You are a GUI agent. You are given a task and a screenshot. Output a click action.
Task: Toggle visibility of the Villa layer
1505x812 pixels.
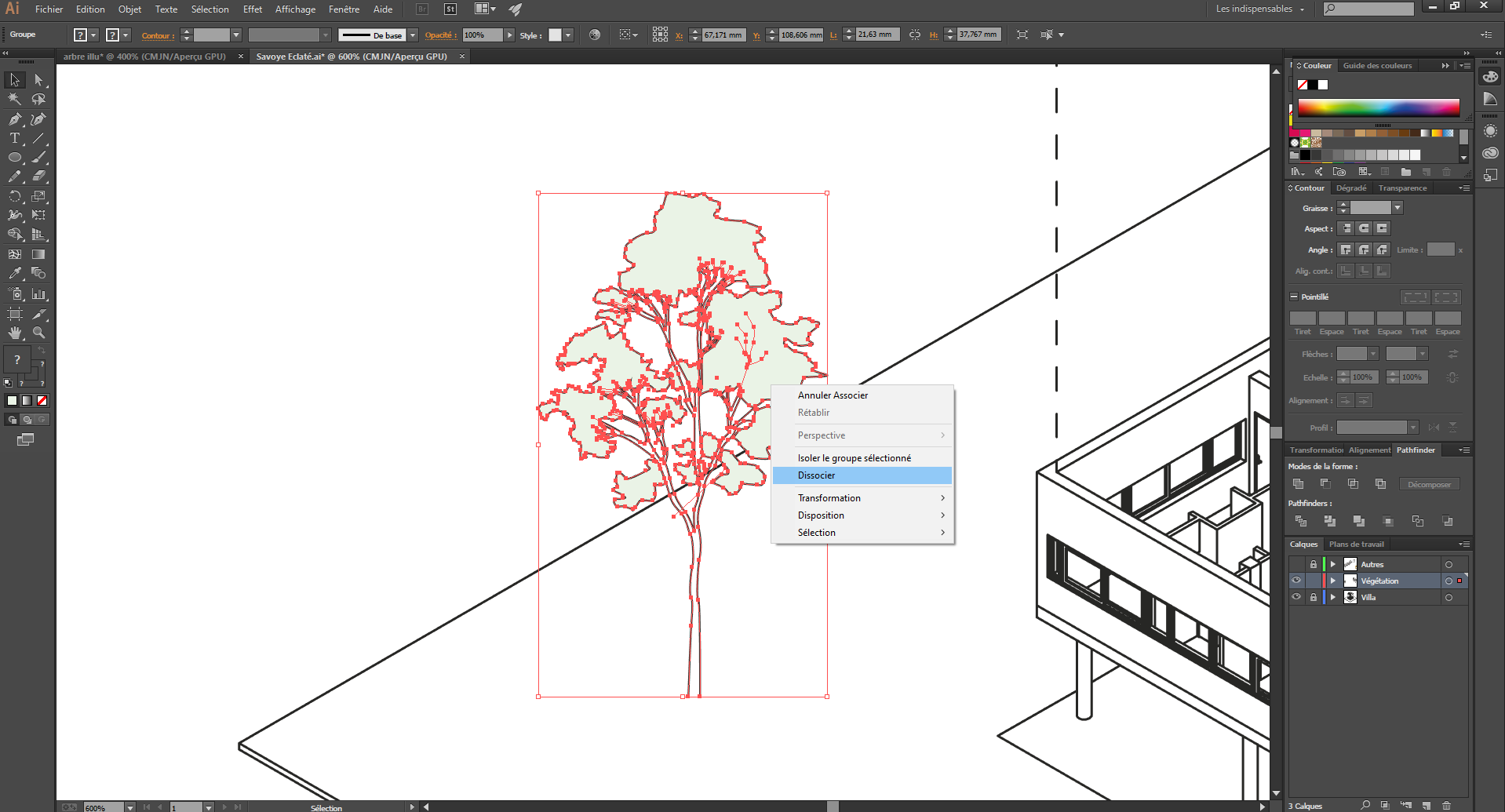(1297, 597)
